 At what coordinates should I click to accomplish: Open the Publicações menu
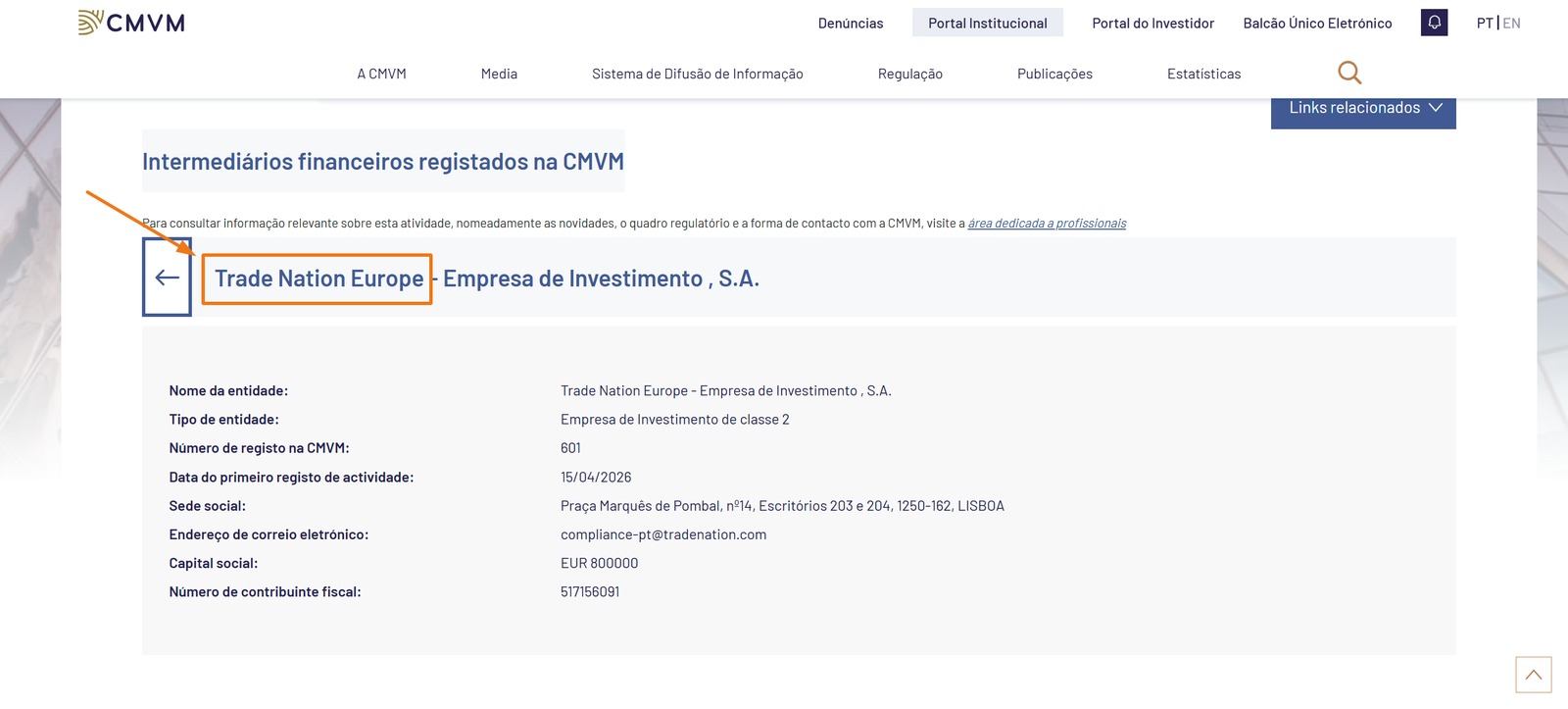[1054, 74]
